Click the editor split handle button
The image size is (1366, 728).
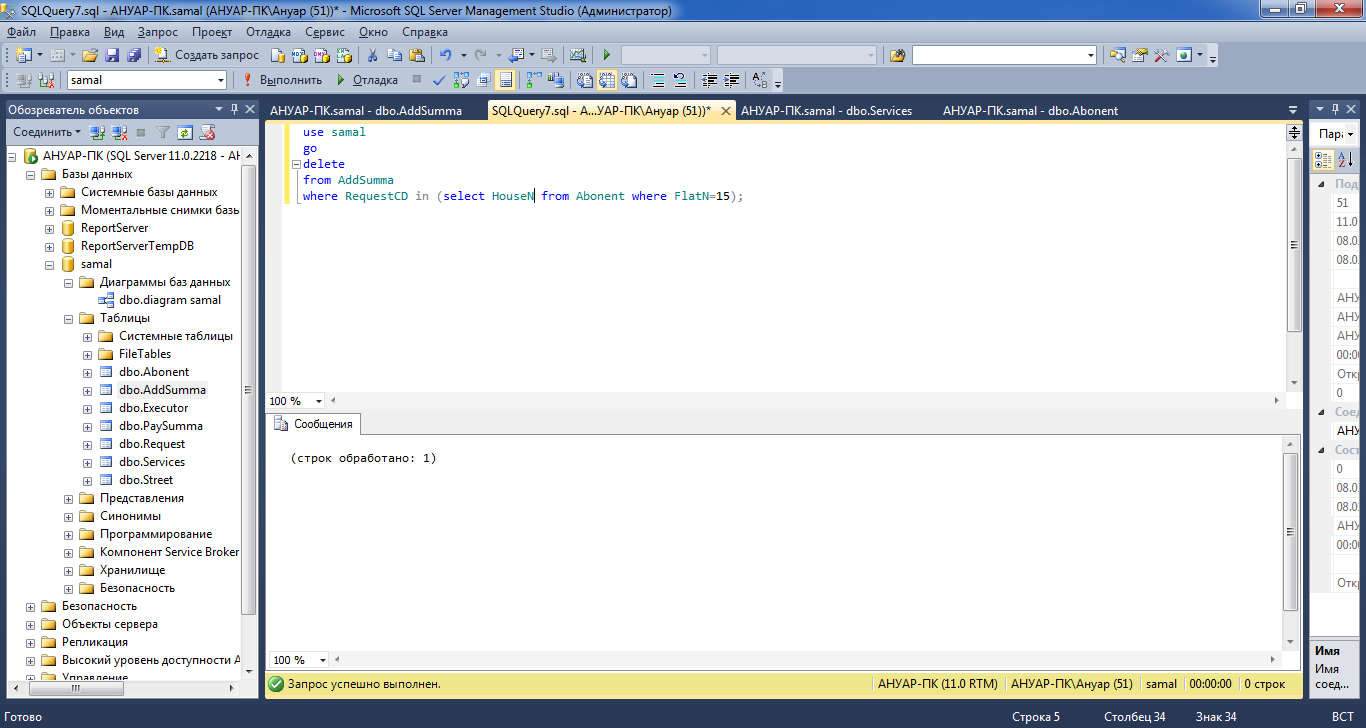(1294, 131)
